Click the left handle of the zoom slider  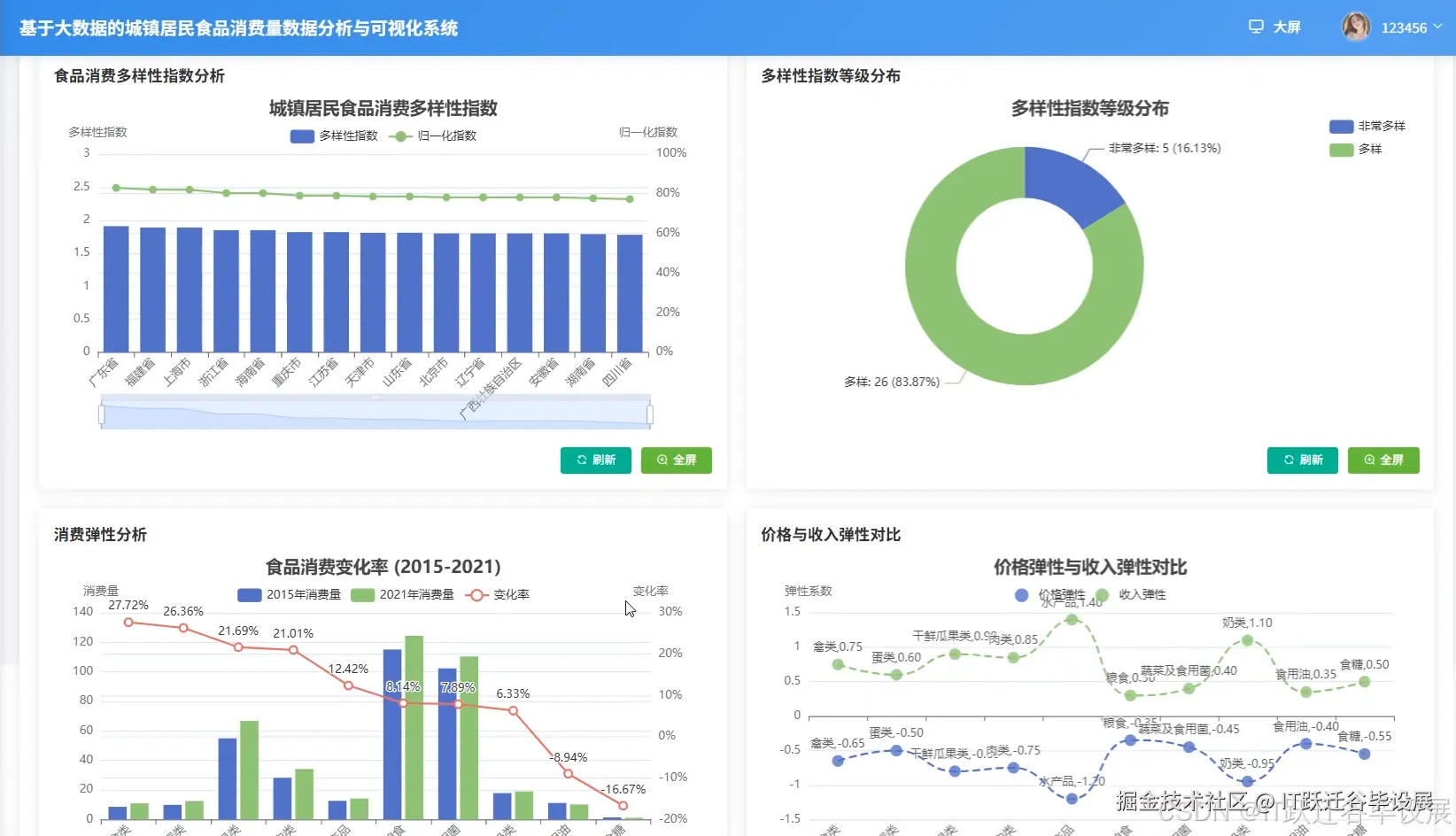(102, 414)
